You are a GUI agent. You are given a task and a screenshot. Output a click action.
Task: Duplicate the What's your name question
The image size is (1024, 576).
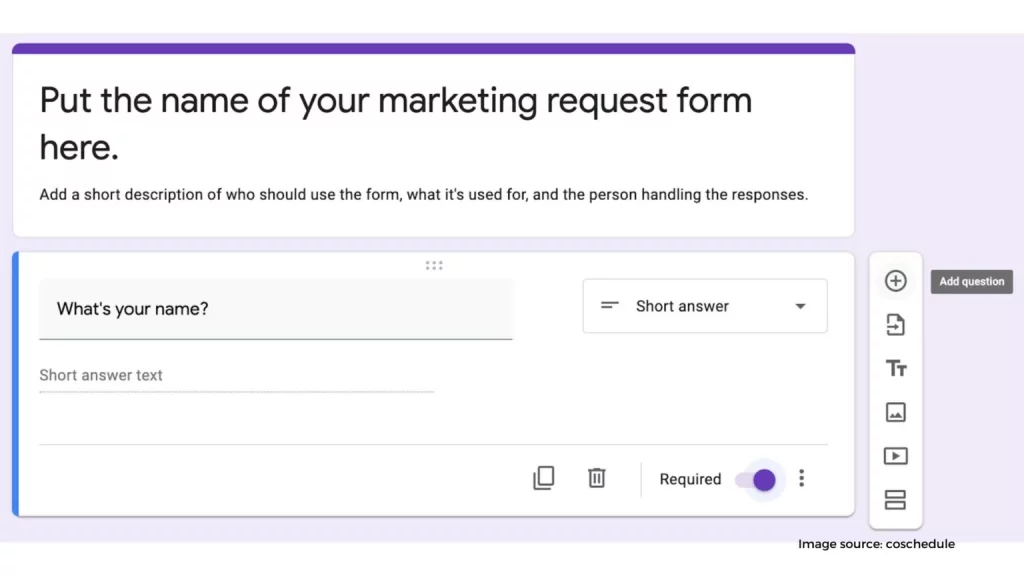point(543,478)
